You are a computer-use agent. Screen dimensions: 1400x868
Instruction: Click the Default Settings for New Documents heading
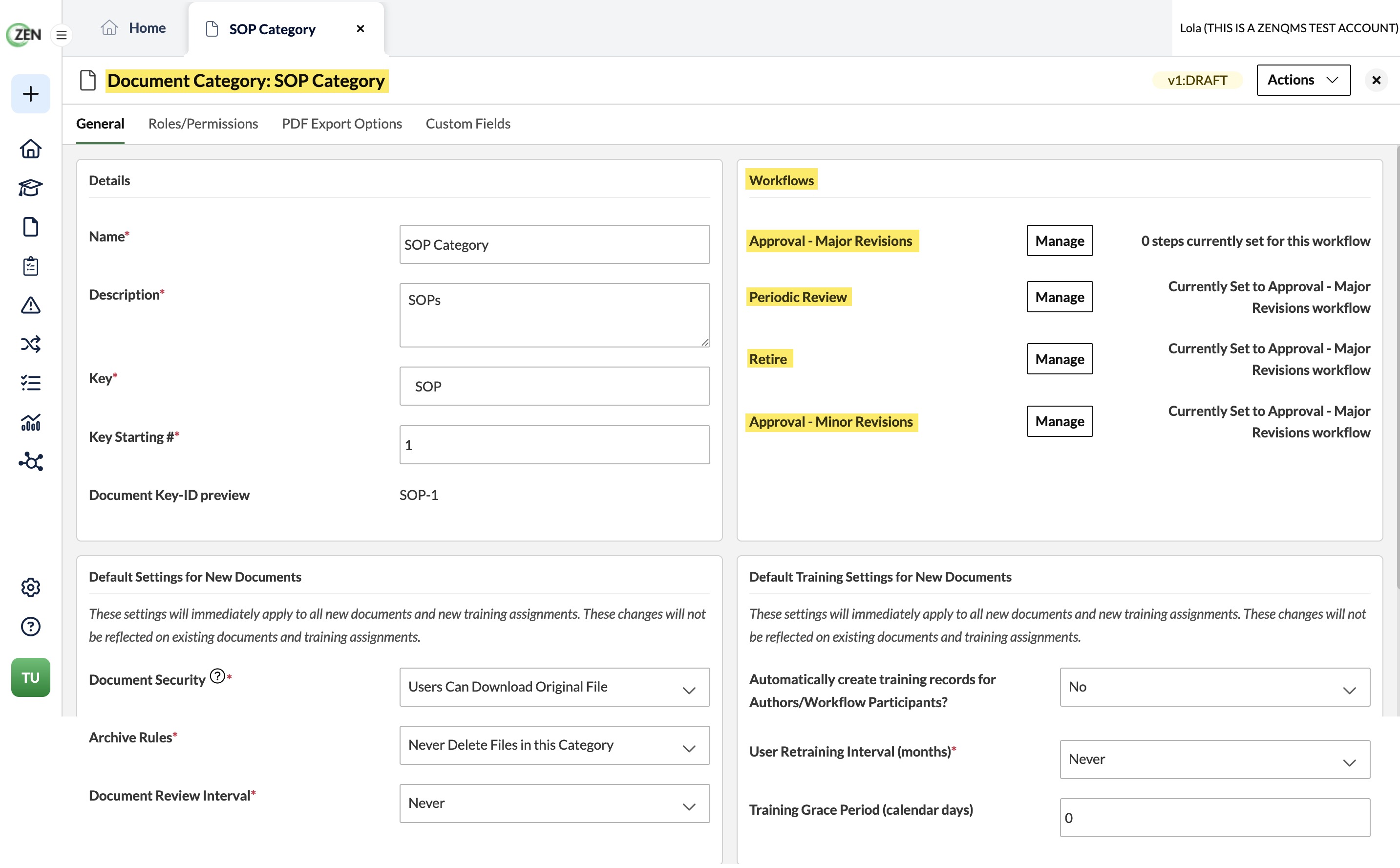click(x=195, y=576)
